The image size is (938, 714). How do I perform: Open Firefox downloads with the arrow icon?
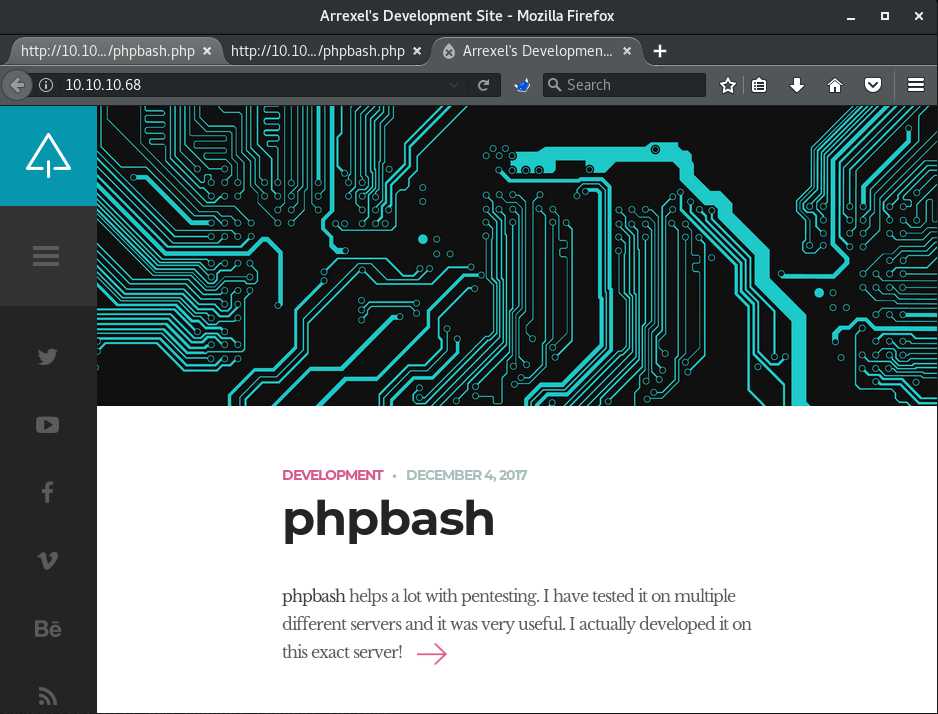(797, 85)
